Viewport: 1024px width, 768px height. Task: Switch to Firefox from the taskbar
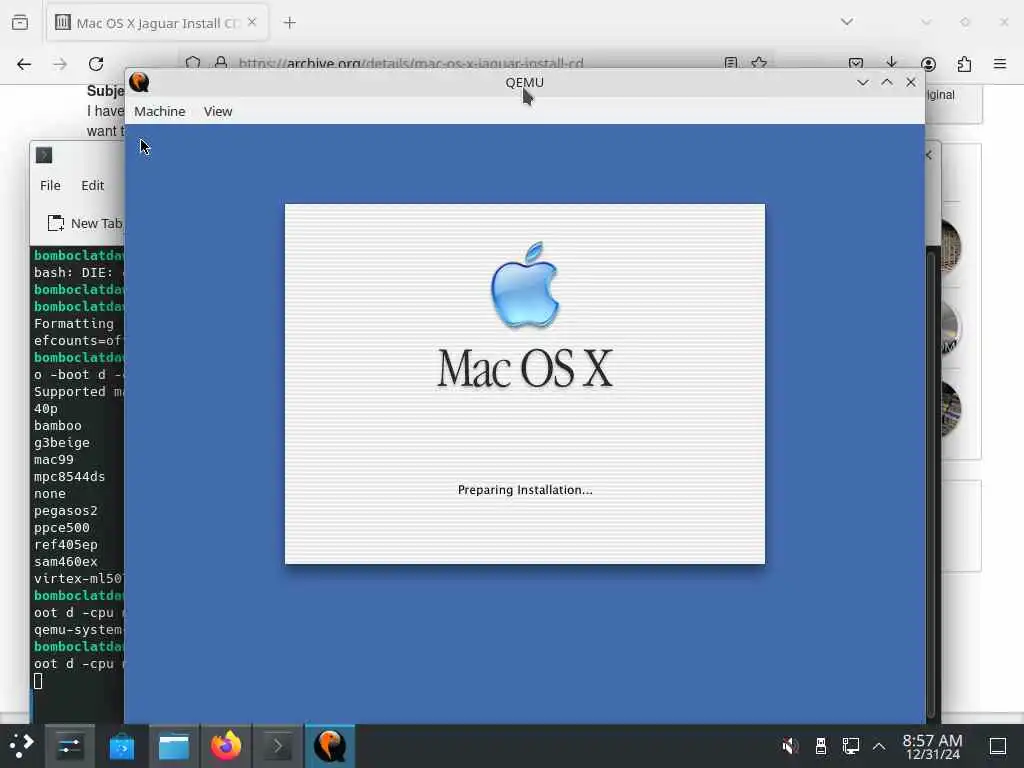coord(226,746)
